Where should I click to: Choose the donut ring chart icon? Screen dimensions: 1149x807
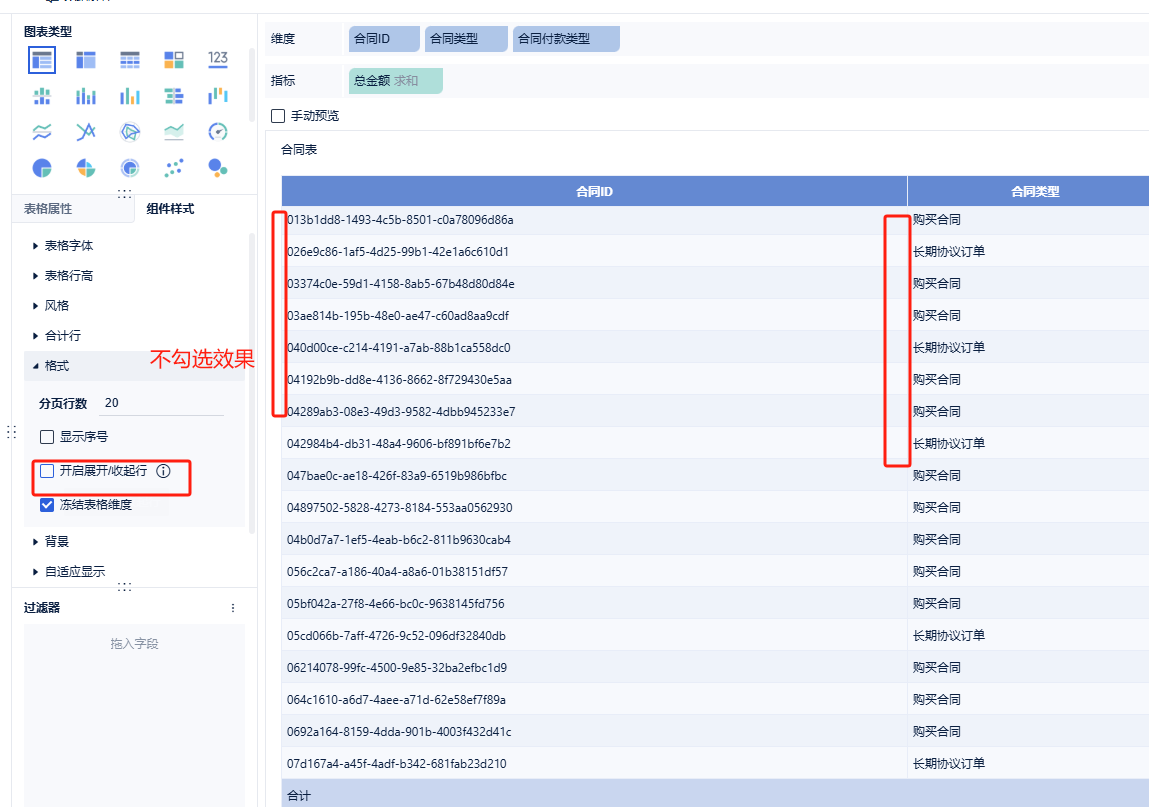(x=130, y=168)
